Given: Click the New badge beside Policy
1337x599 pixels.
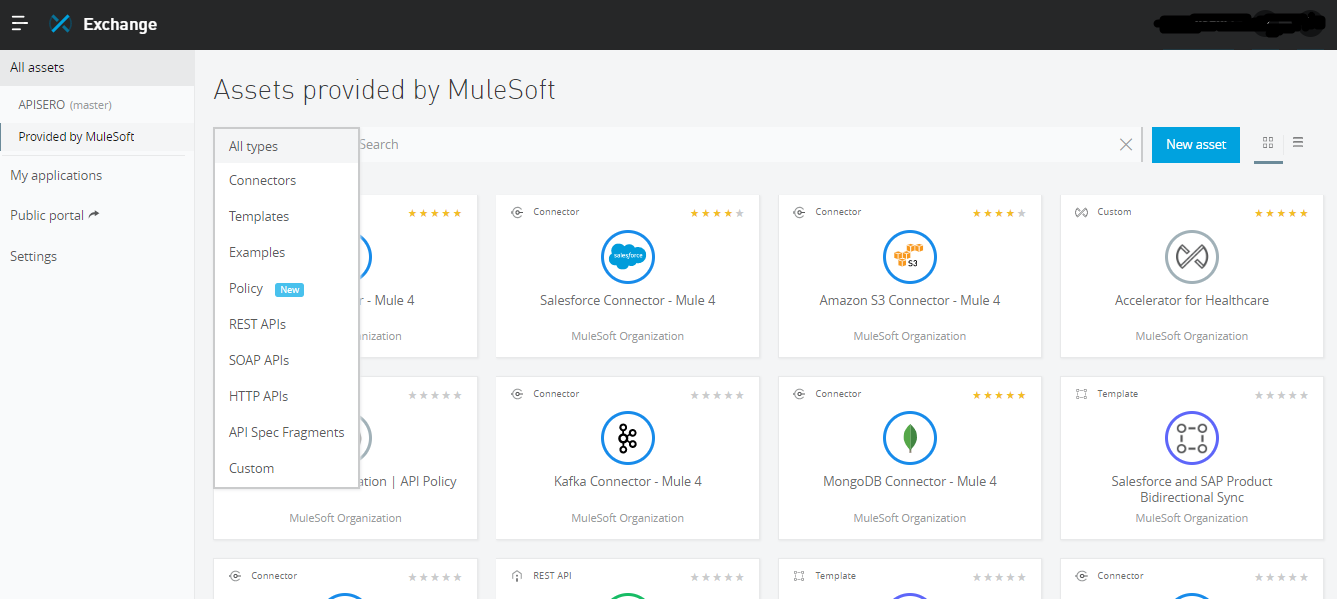Looking at the screenshot, I should coord(289,289).
